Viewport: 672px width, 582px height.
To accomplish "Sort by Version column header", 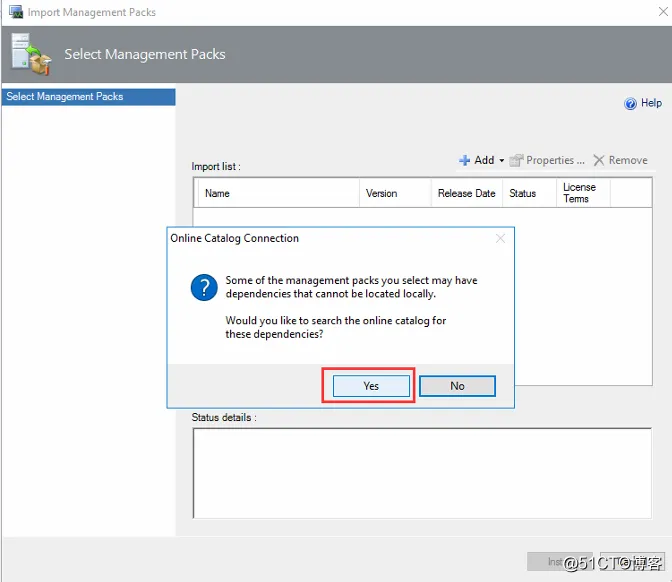I will (x=395, y=193).
